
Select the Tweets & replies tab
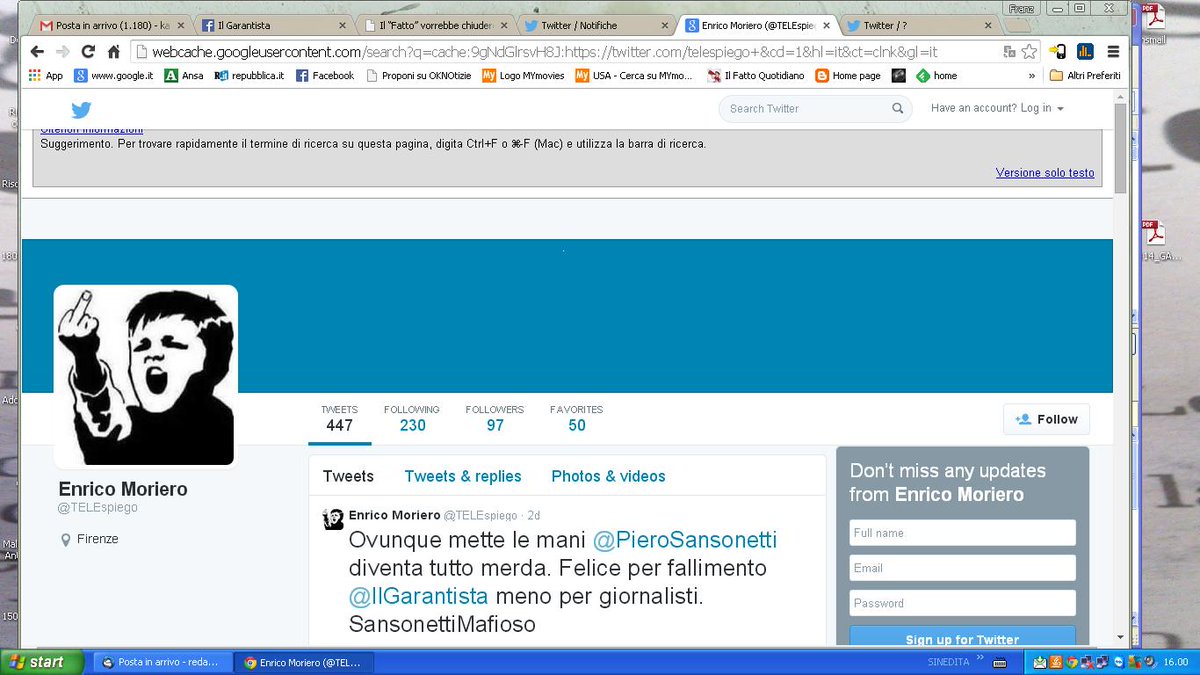point(463,476)
